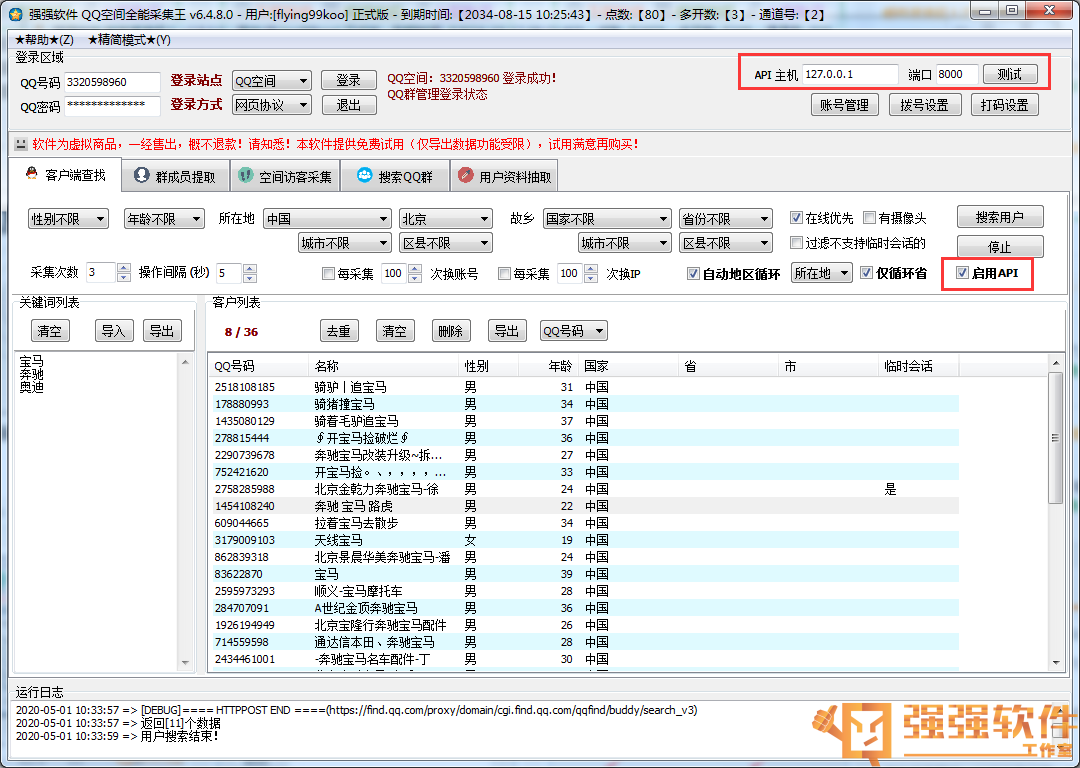Click the notice icon beside the red warning text

click(21, 144)
